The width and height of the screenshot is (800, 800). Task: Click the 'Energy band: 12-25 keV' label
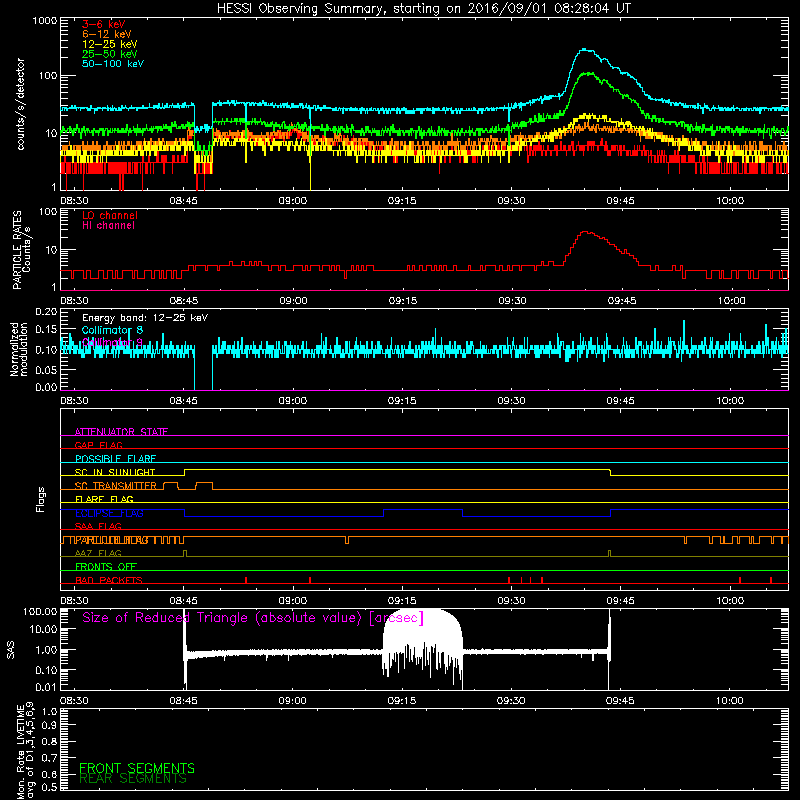click(145, 318)
